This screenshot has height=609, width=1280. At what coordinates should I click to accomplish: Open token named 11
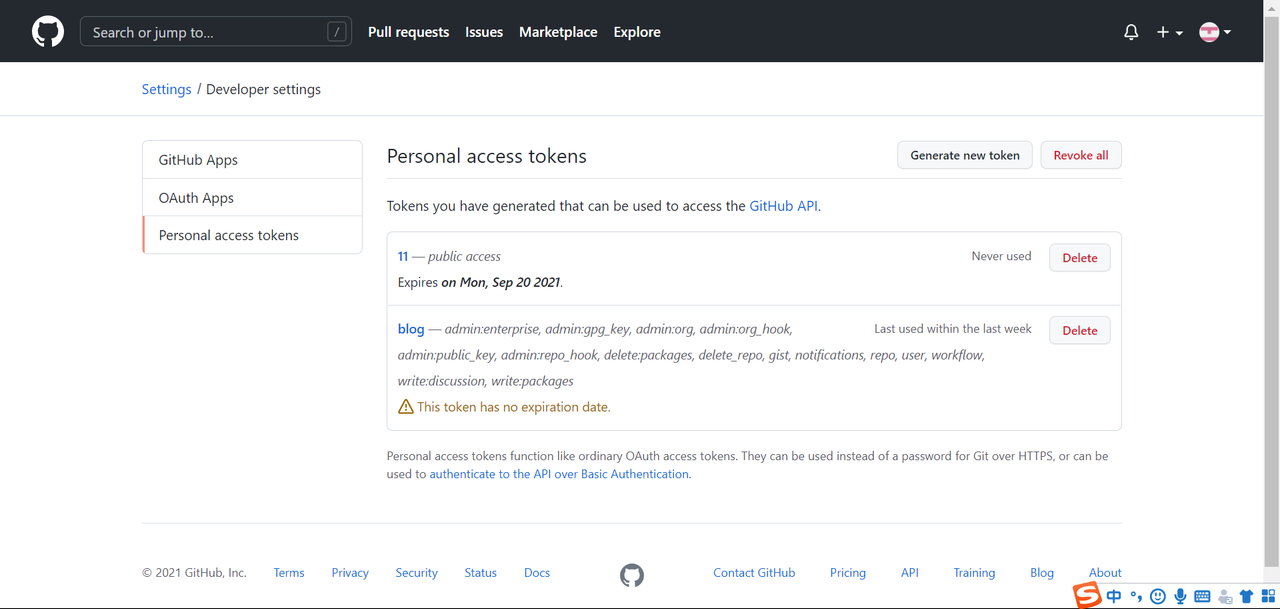(x=403, y=256)
